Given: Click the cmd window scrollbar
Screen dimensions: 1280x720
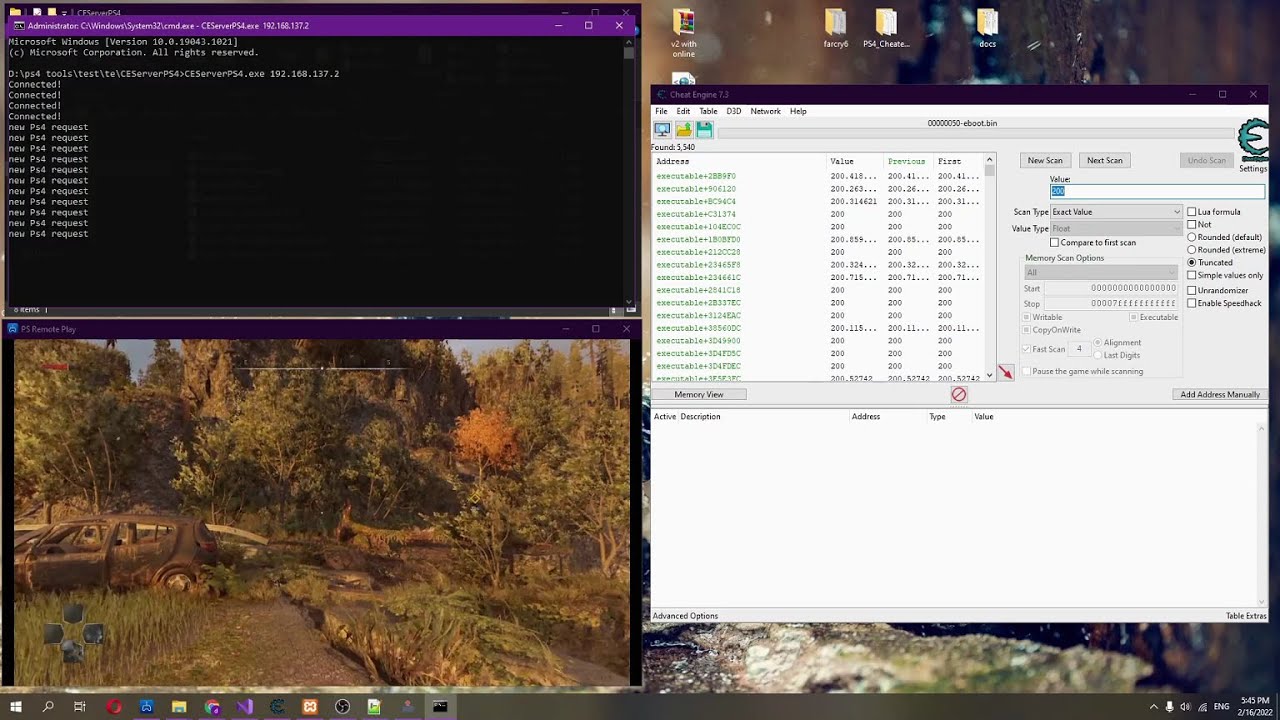Looking at the screenshot, I should pyautogui.click(x=629, y=170).
